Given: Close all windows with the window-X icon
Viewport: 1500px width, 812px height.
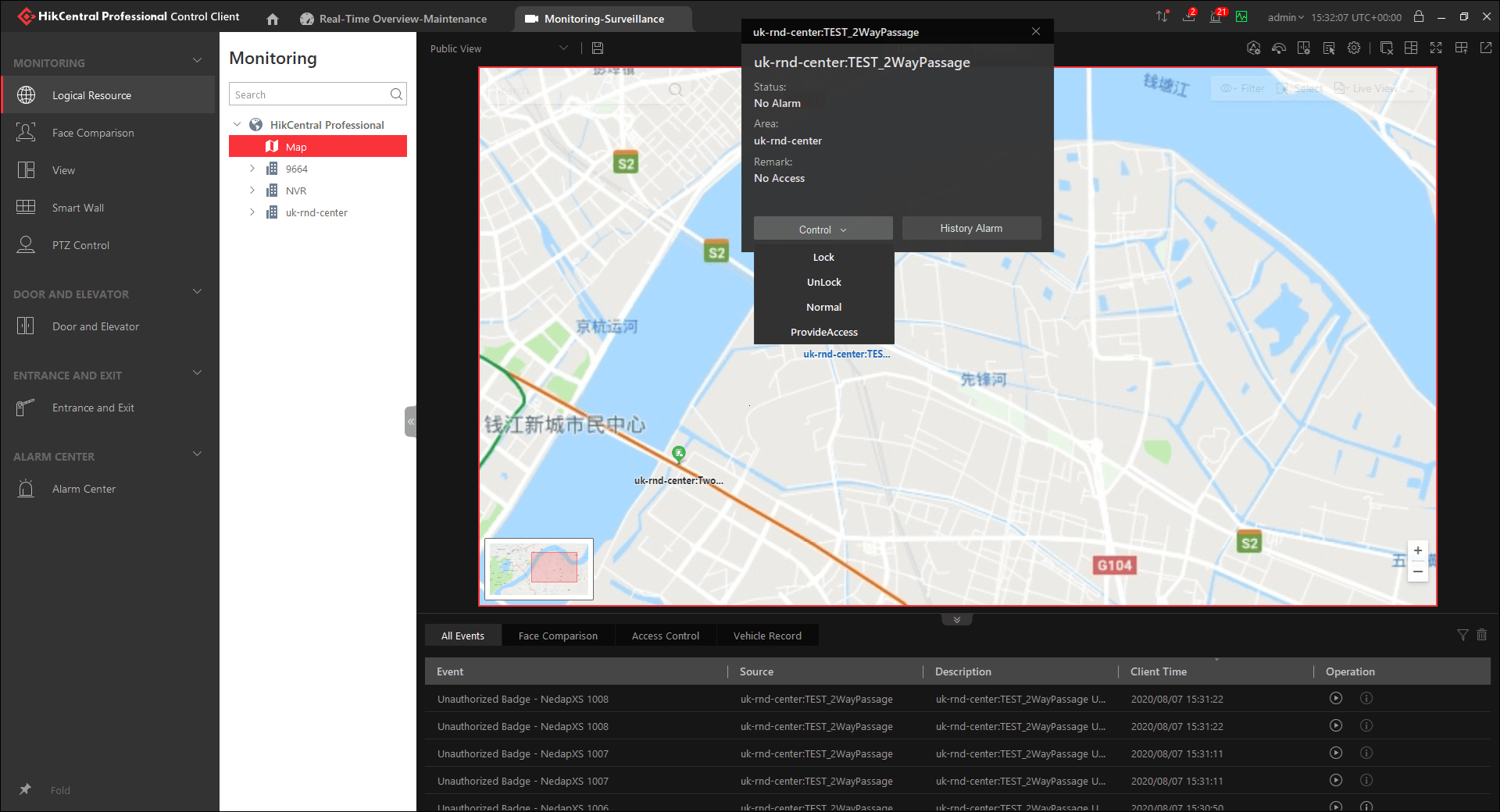Looking at the screenshot, I should pos(1387,48).
